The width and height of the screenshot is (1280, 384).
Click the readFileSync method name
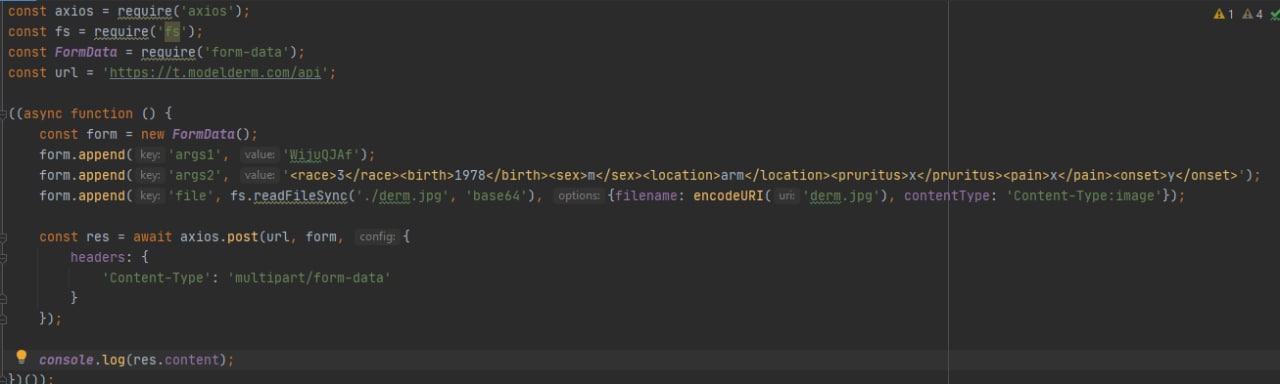[x=300, y=196]
